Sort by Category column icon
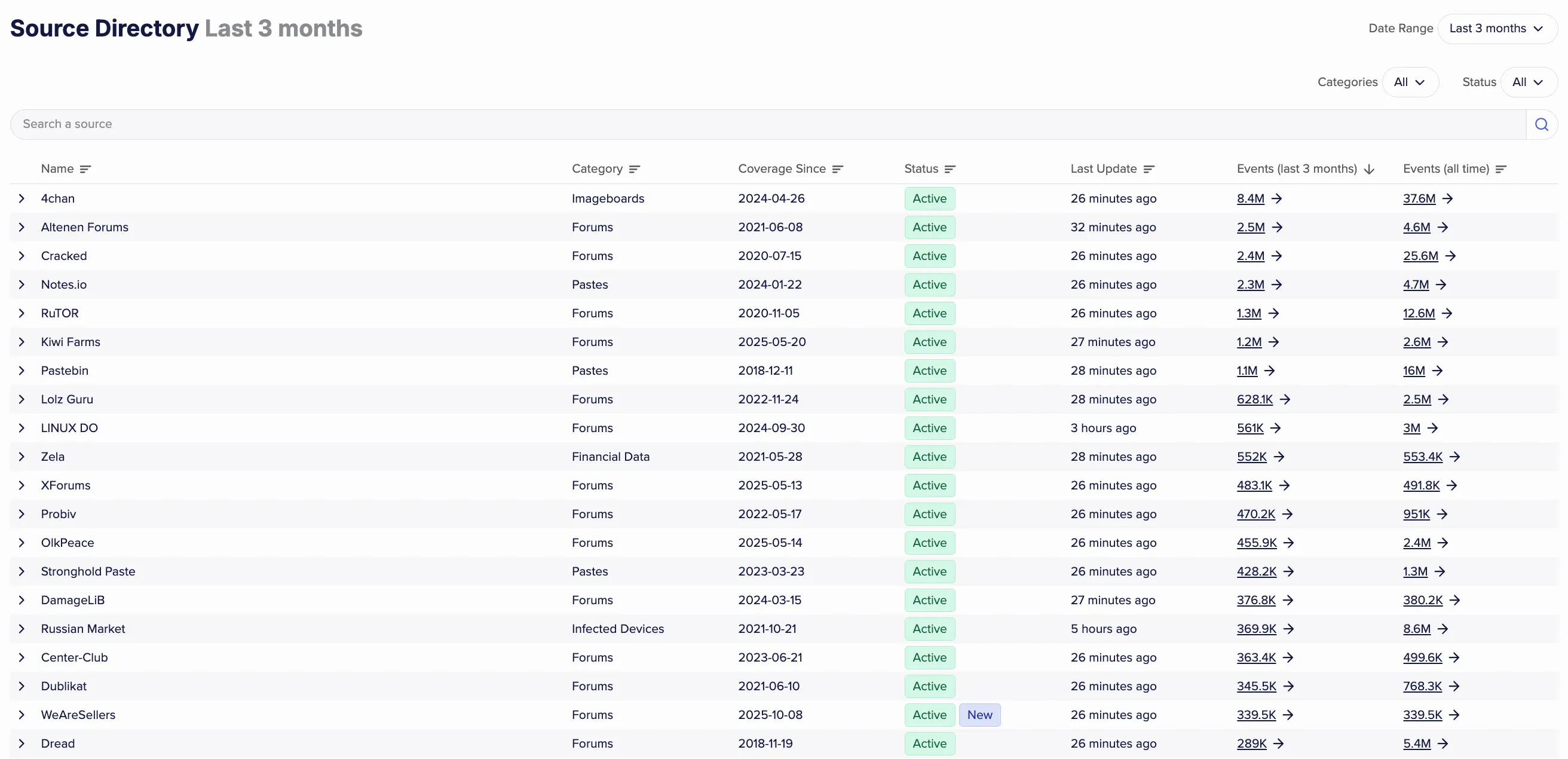Image resolution: width=1568 pixels, height=759 pixels. [x=634, y=169]
